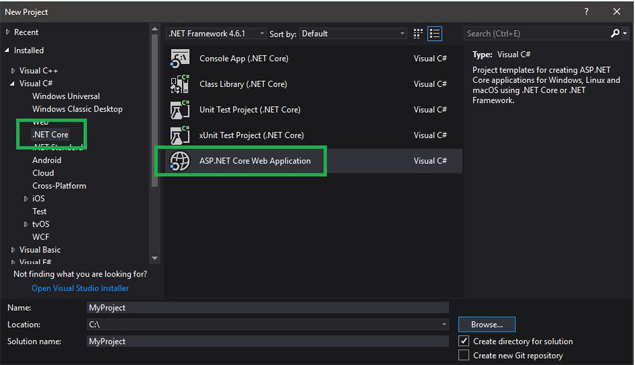Click the ASP.NET Core Web Application globe icon
The height and width of the screenshot is (365, 635).
coord(180,161)
